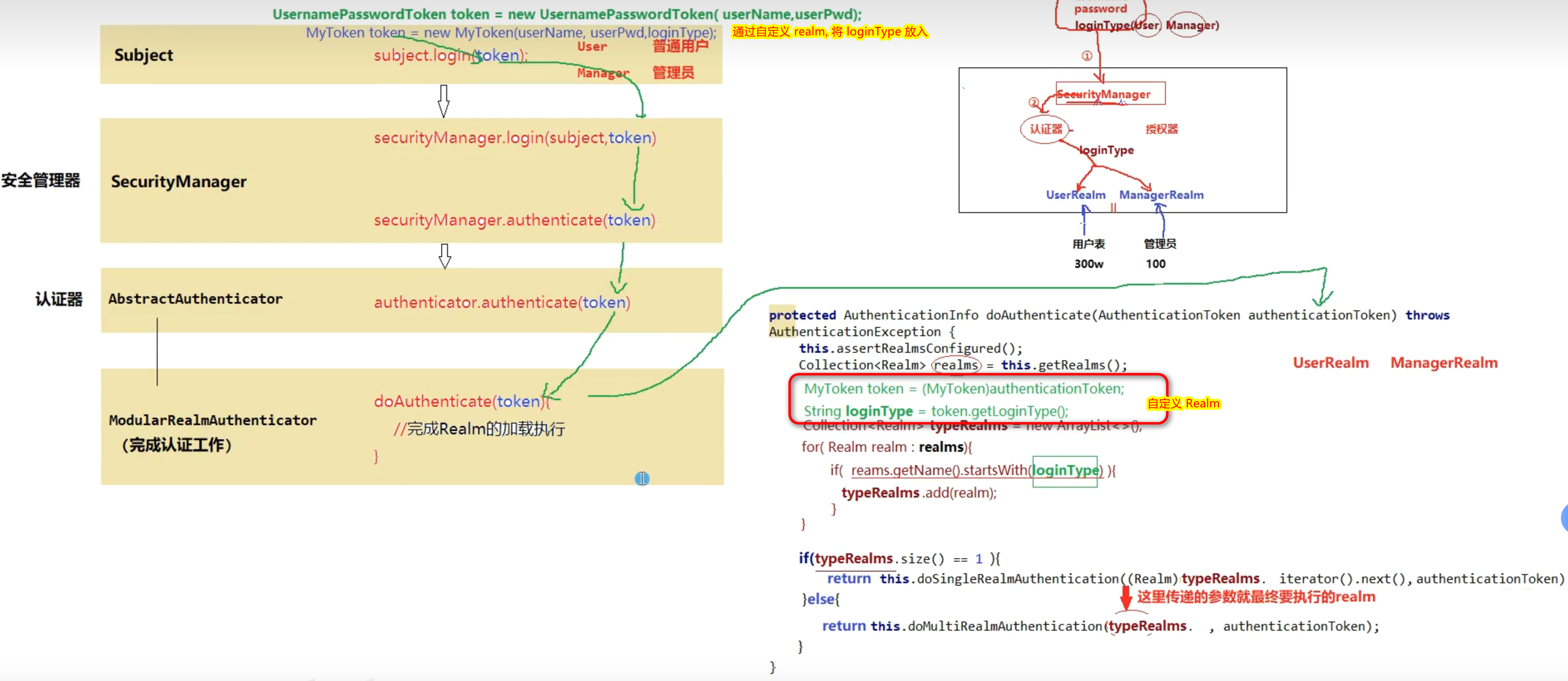This screenshot has height=681, width=1568.
Task: Select large red 'UserRealm' beside the code
Action: [1331, 363]
